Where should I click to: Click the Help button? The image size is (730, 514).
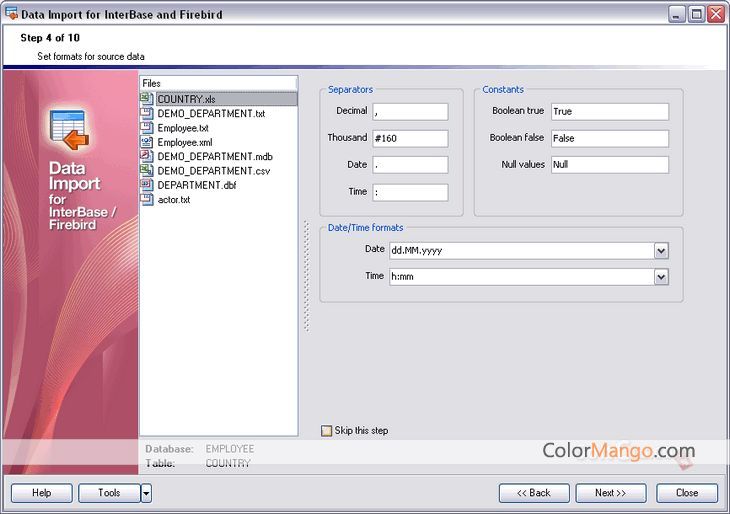(42, 493)
